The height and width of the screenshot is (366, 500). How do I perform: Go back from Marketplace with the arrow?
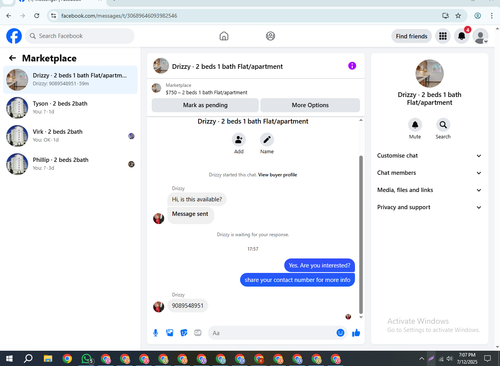click(x=12, y=58)
